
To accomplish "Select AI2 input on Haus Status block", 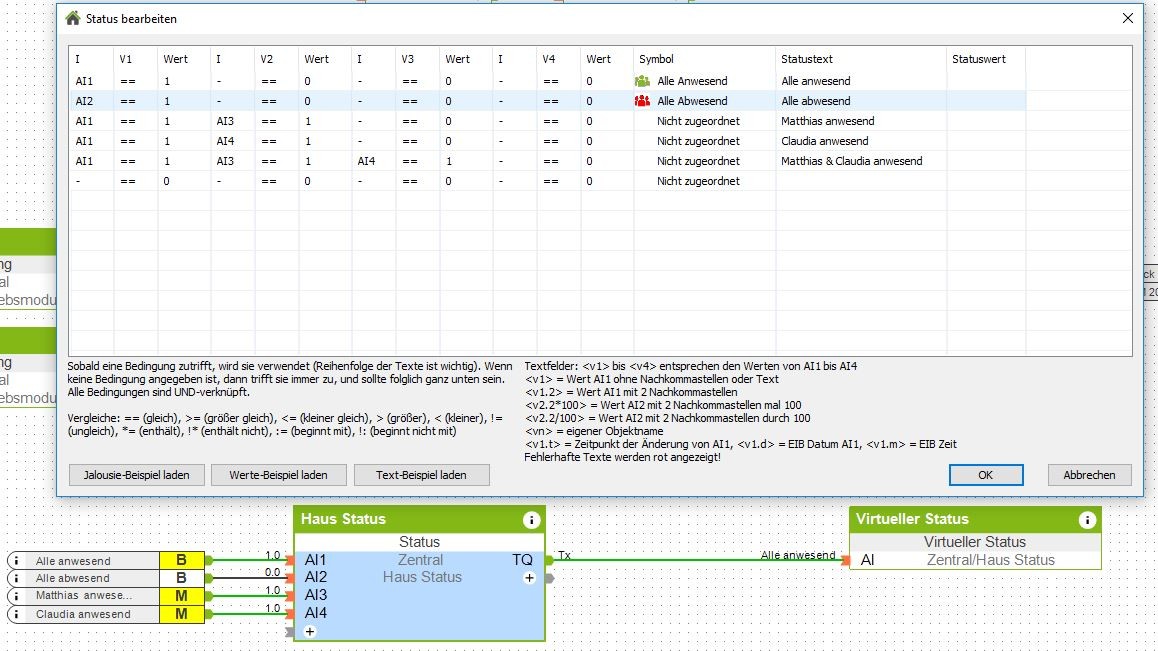I will (x=315, y=577).
